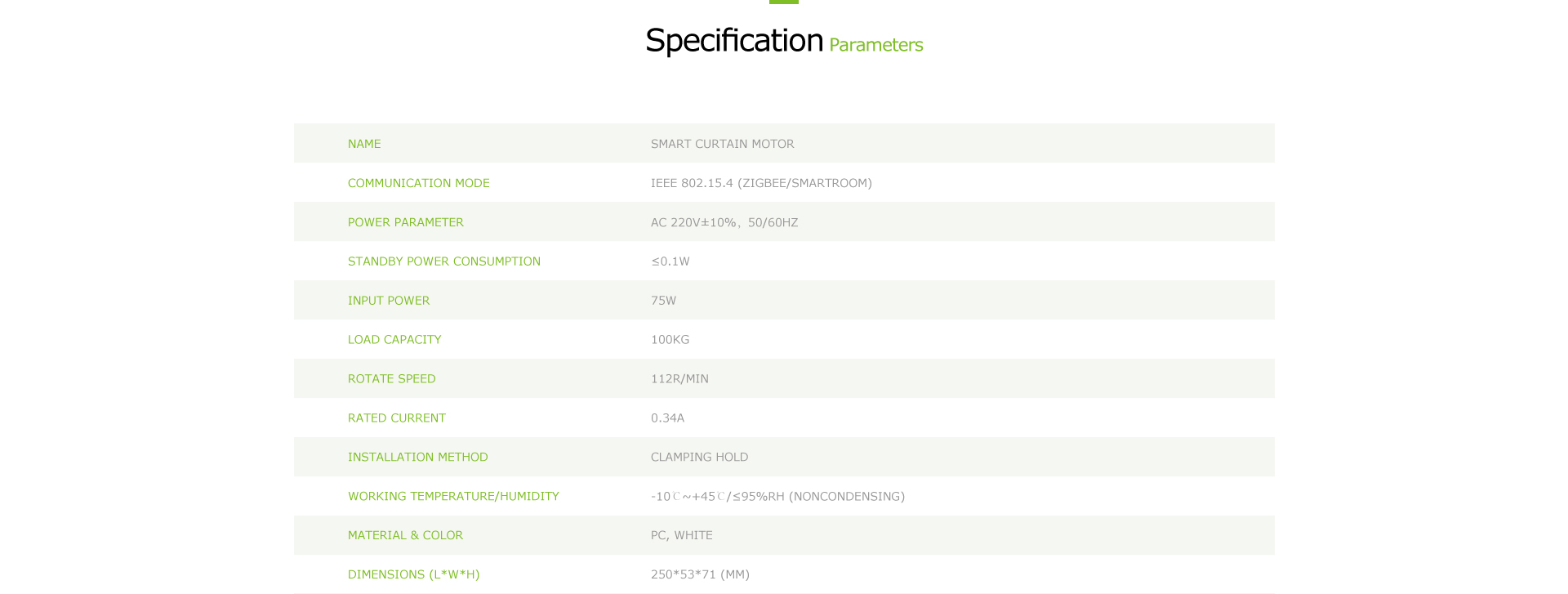Select the RATED CURRENT label
Image resolution: width=1568 pixels, height=594 pixels.
click(x=397, y=418)
